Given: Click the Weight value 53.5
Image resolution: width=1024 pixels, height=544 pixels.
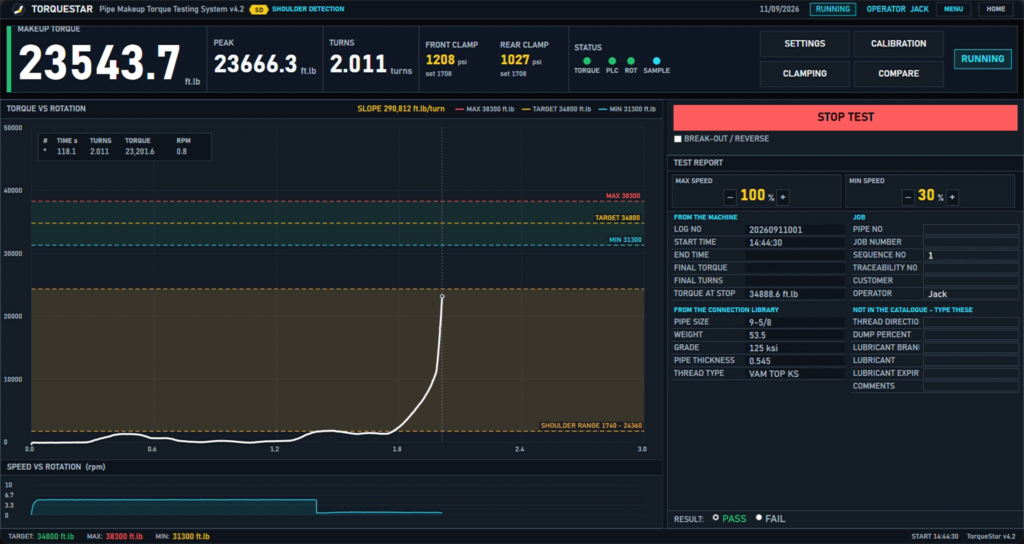Looking at the screenshot, I should click(x=758, y=335).
